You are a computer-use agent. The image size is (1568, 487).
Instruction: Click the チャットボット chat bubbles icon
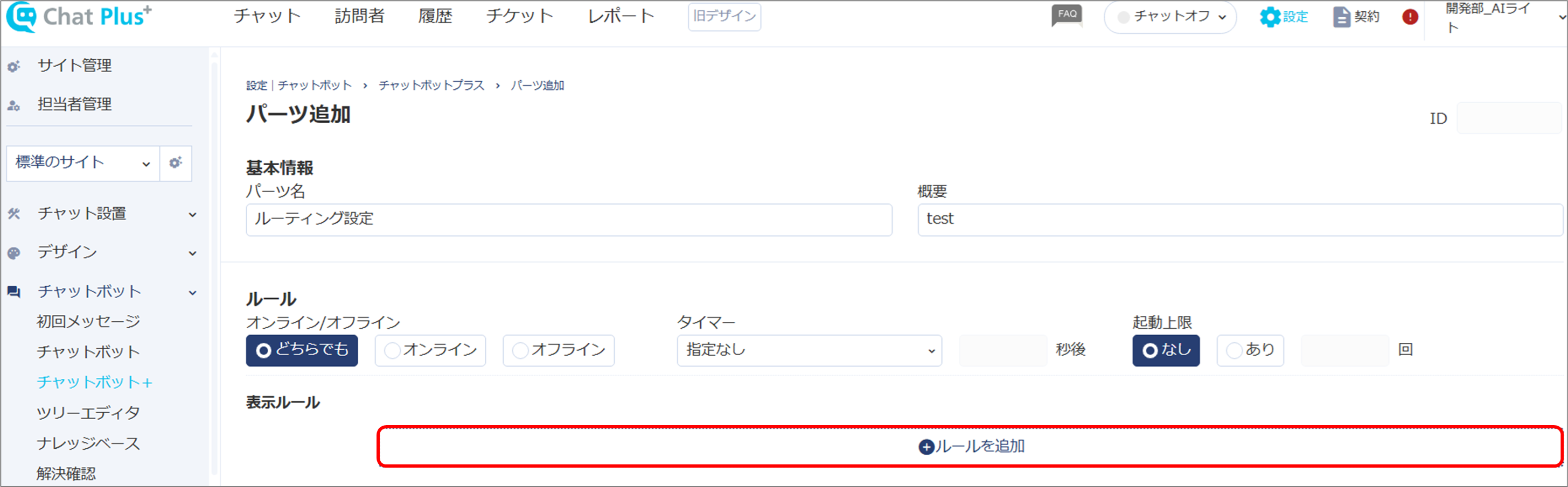point(14,292)
